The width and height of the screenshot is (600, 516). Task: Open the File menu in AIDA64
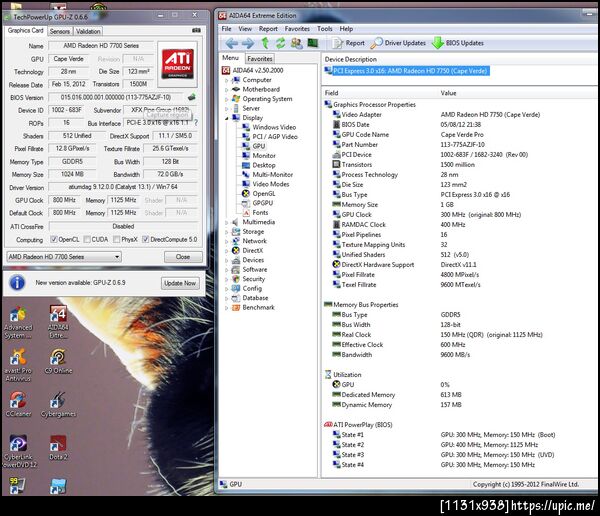point(227,29)
